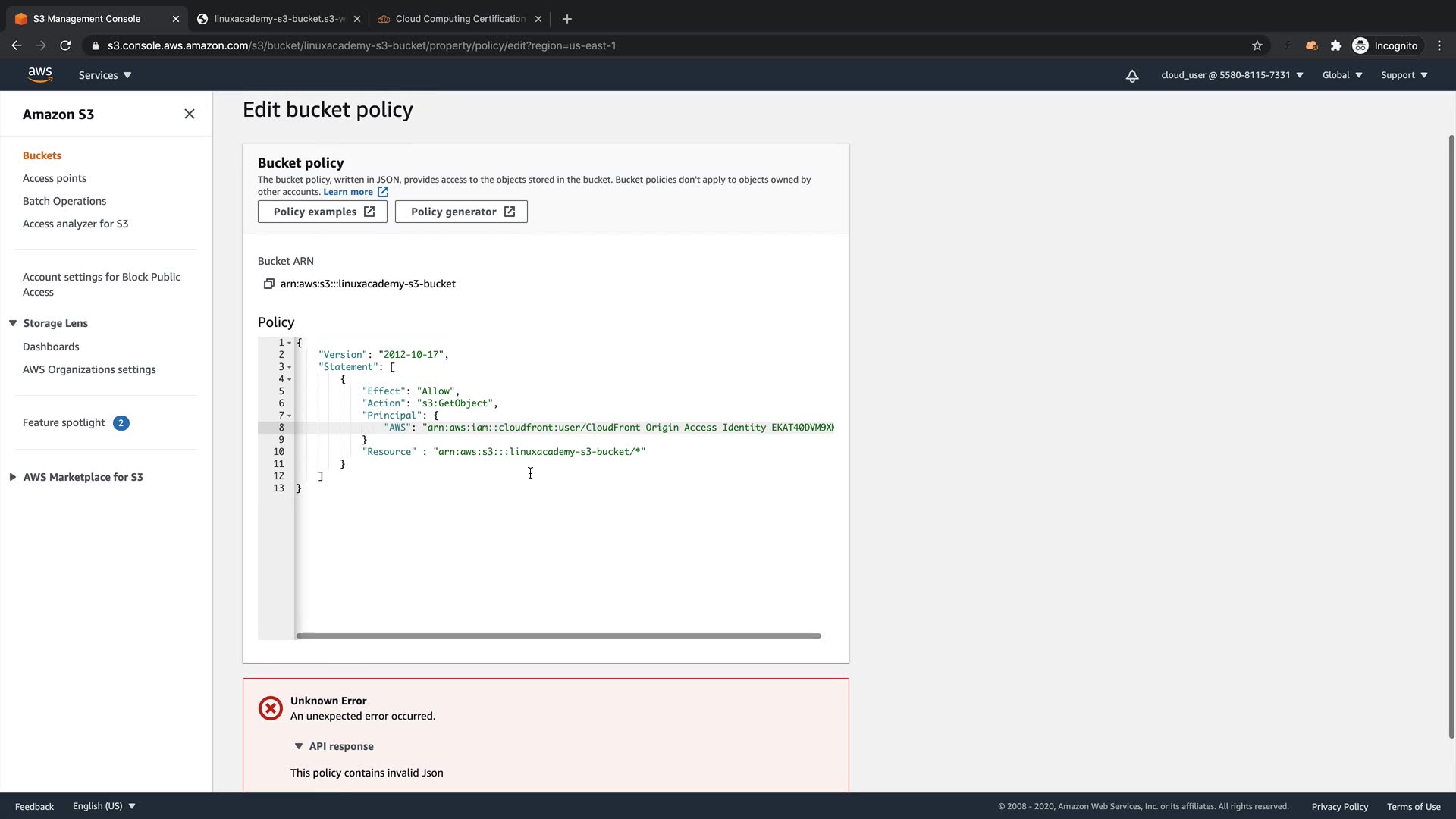Close the Amazon S3 sidebar panel
Screen dimensions: 1456x819
(x=190, y=114)
